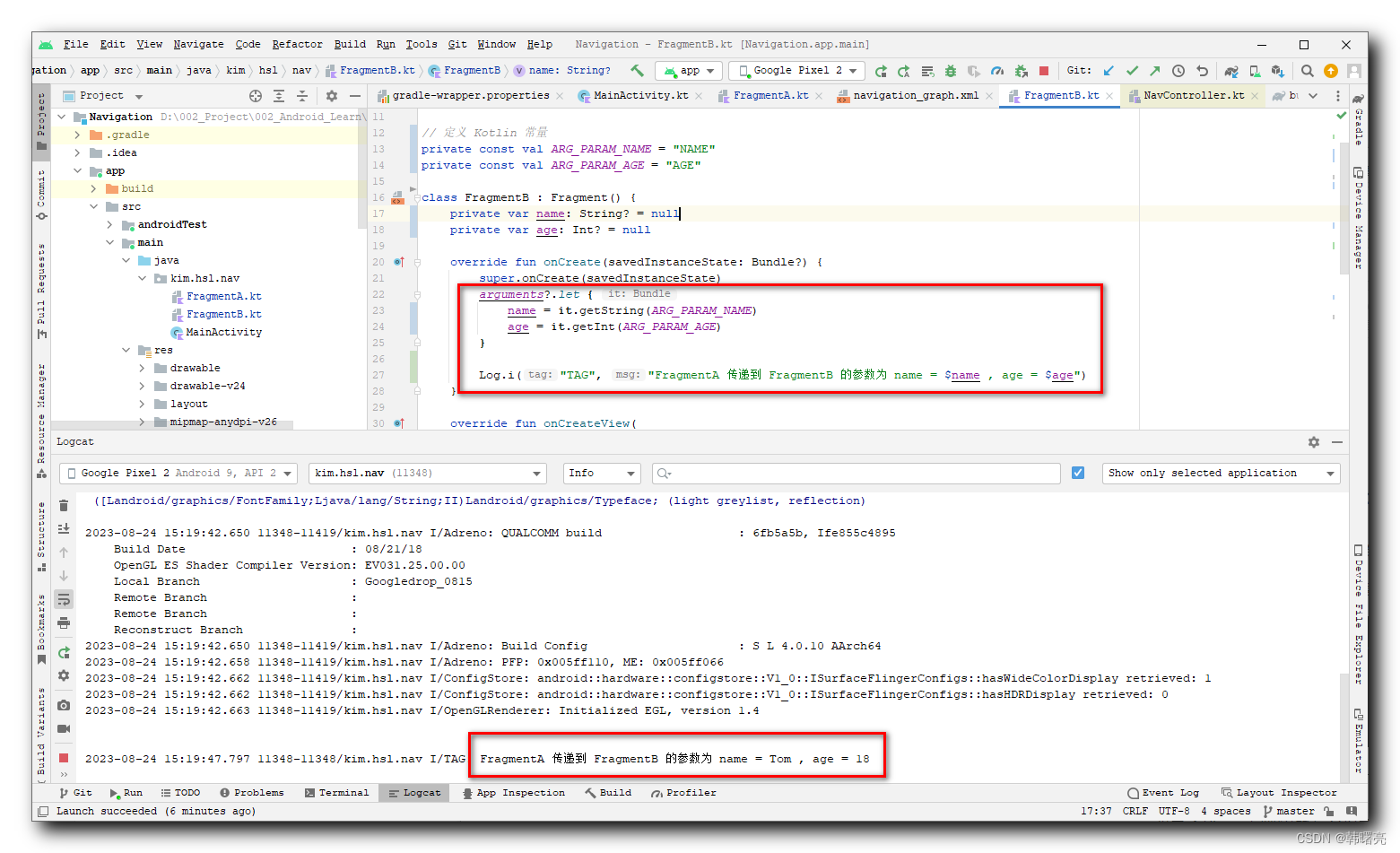1400x853 pixels.
Task: Open the Build menu
Action: click(350, 44)
